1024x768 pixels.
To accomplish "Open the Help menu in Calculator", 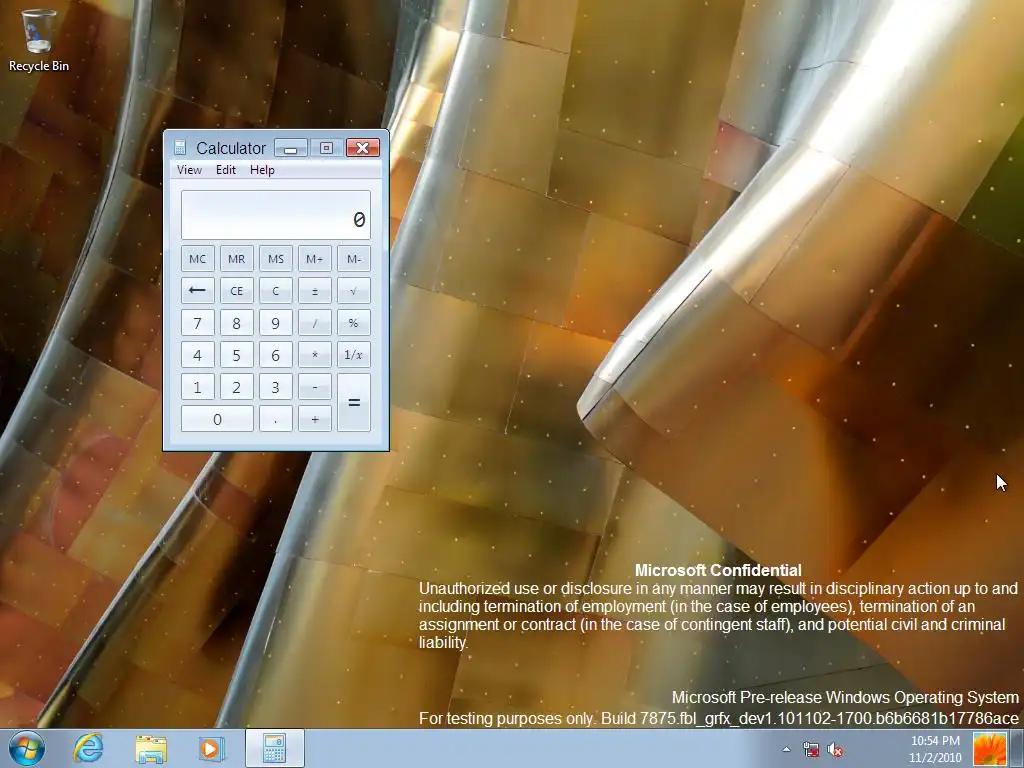I will point(263,170).
